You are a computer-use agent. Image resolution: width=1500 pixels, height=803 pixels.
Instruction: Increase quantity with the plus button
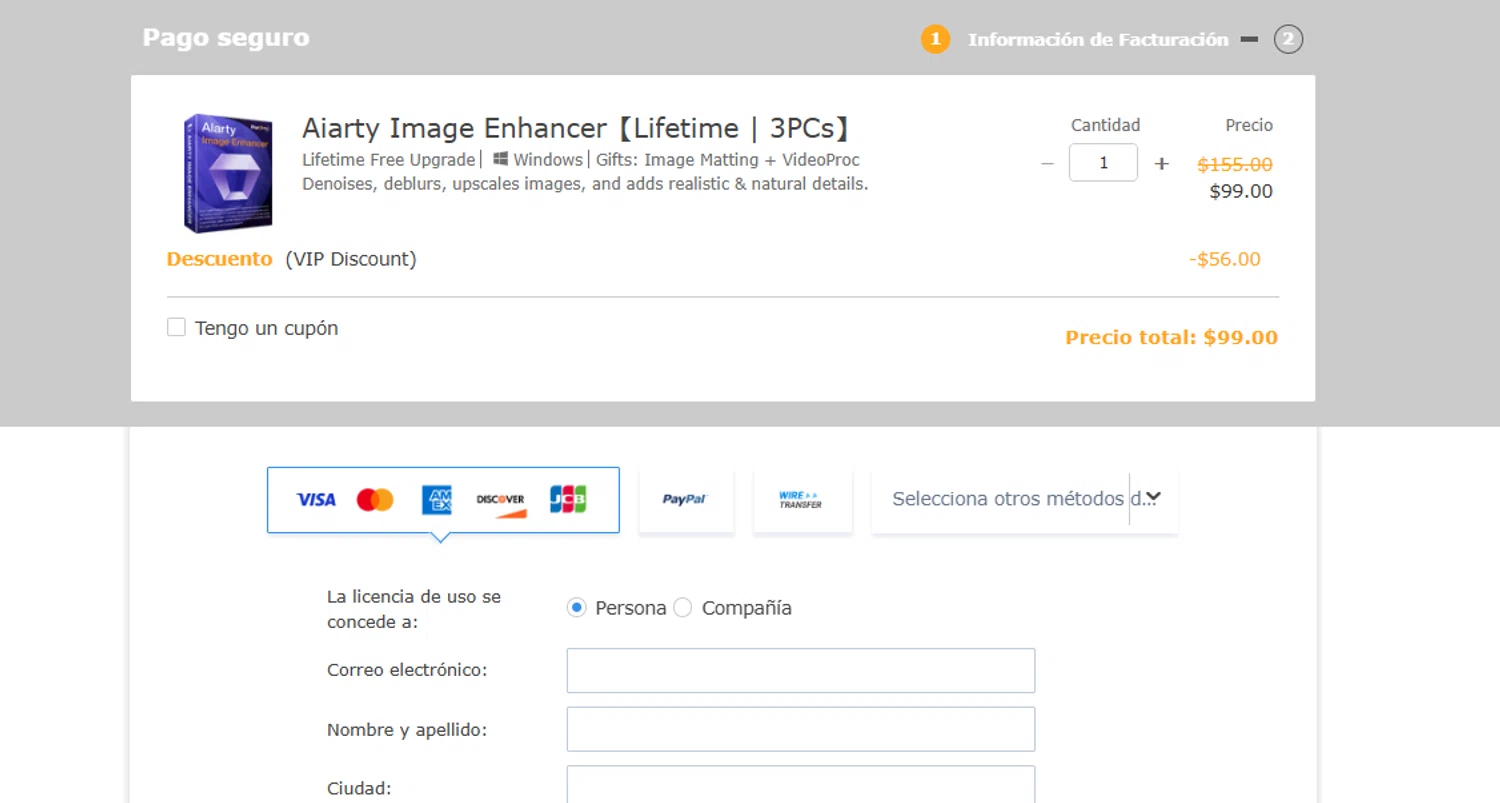[1161, 163]
